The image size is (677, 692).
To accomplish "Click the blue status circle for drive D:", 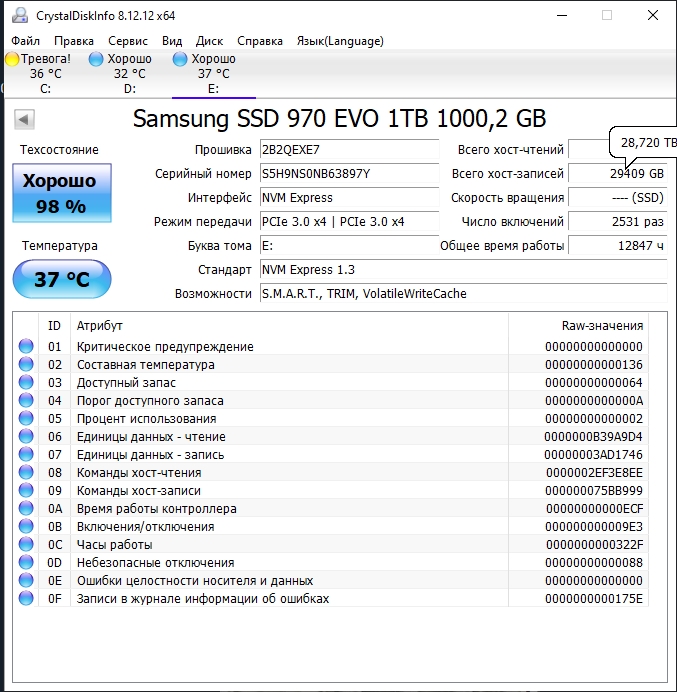I will [x=95, y=59].
